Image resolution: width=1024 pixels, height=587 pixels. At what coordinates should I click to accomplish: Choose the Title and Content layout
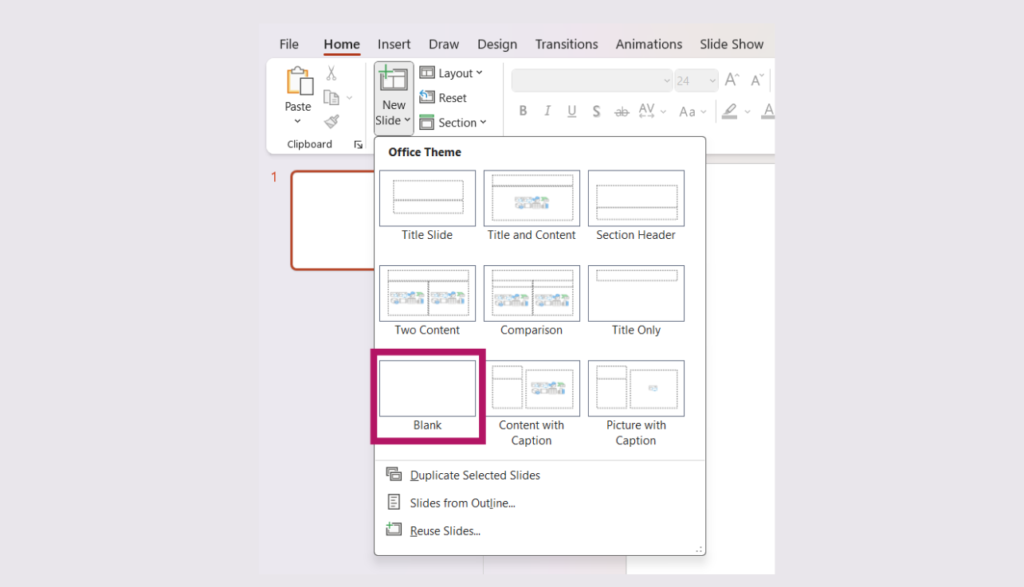click(x=532, y=206)
